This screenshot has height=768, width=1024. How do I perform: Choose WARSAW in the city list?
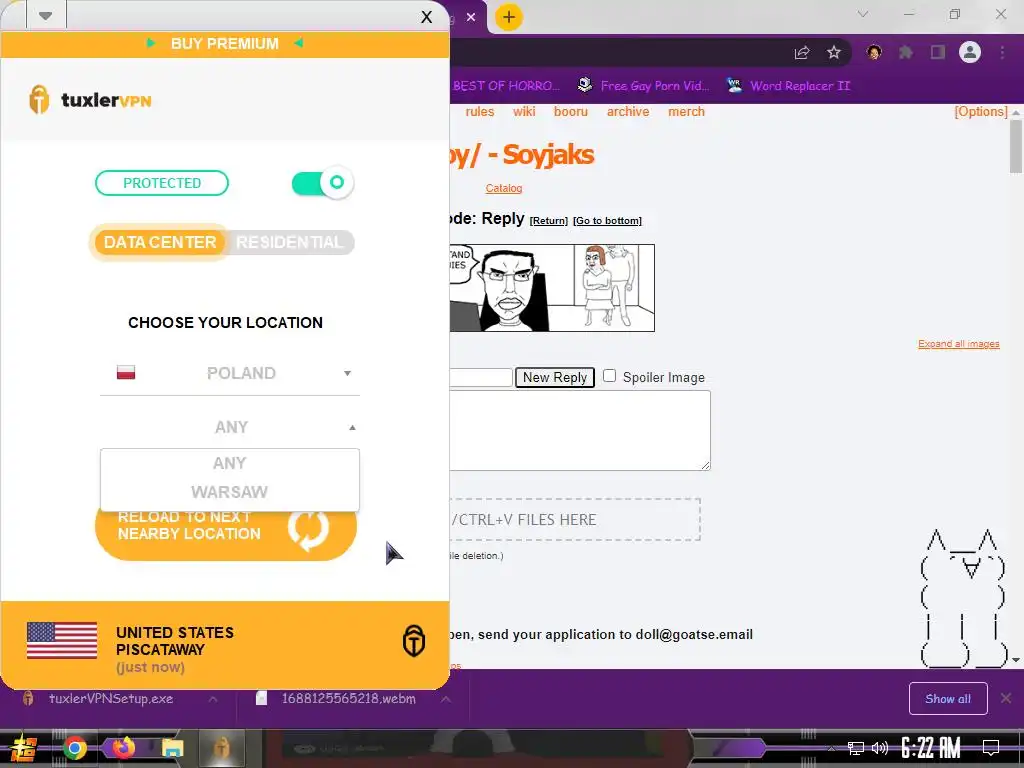click(x=229, y=492)
